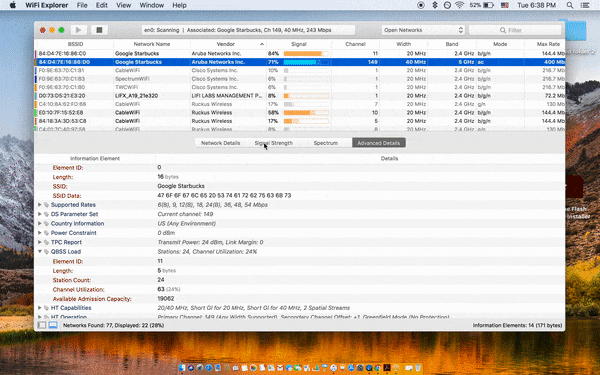
Task: Click the screen recording menu bar icon
Action: 421,5
